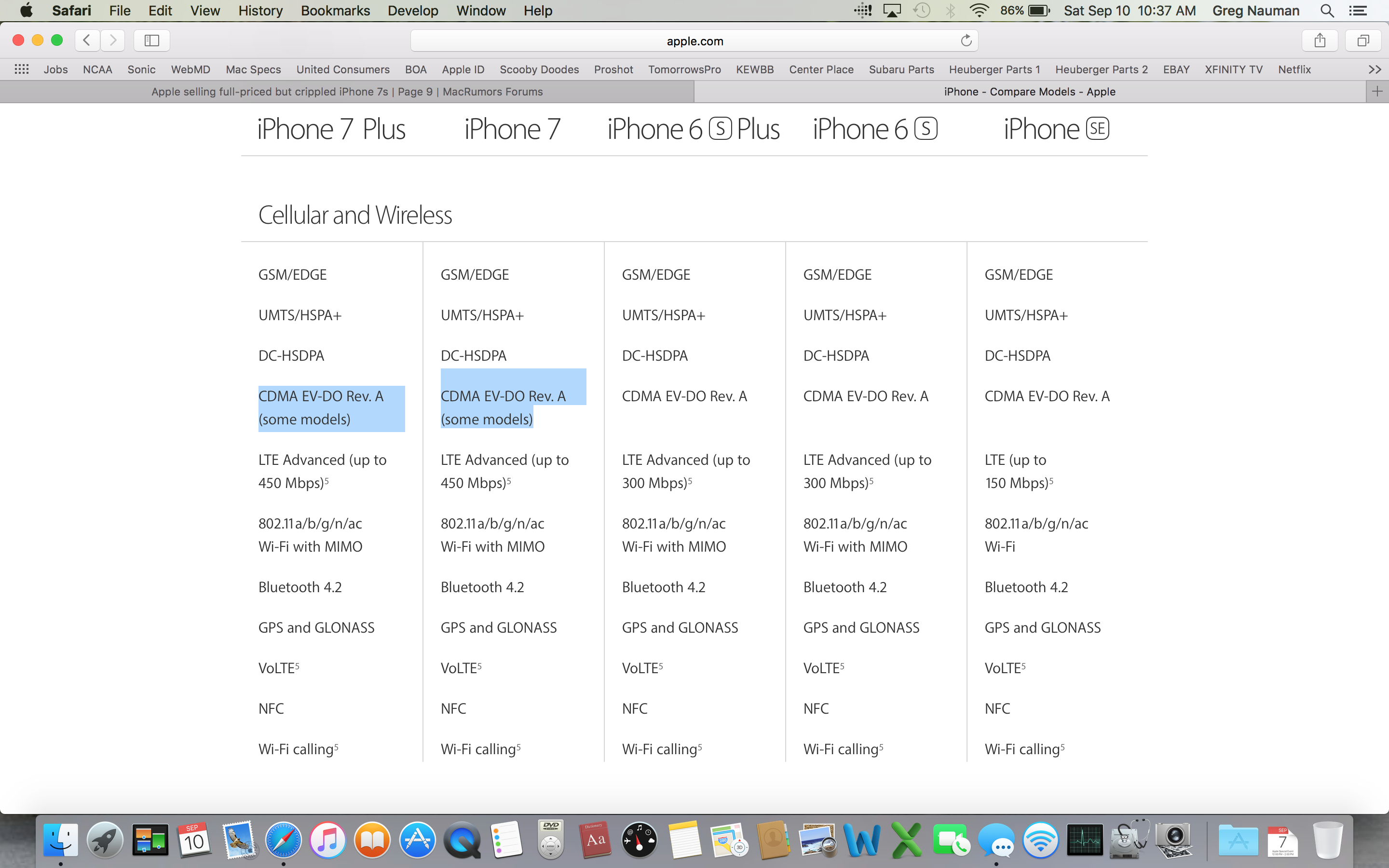Go back with the Safari back arrow

87,40
